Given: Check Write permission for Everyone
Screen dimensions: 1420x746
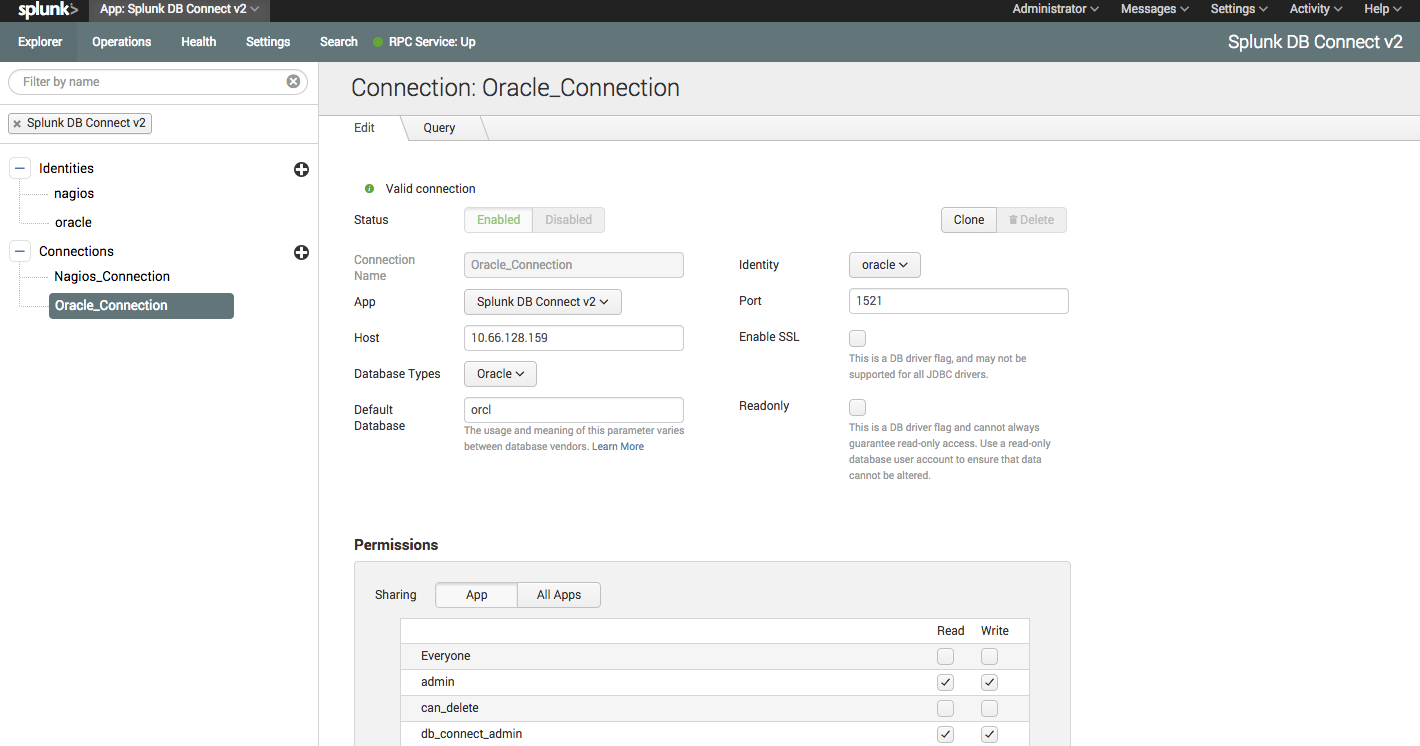Looking at the screenshot, I should [989, 657].
